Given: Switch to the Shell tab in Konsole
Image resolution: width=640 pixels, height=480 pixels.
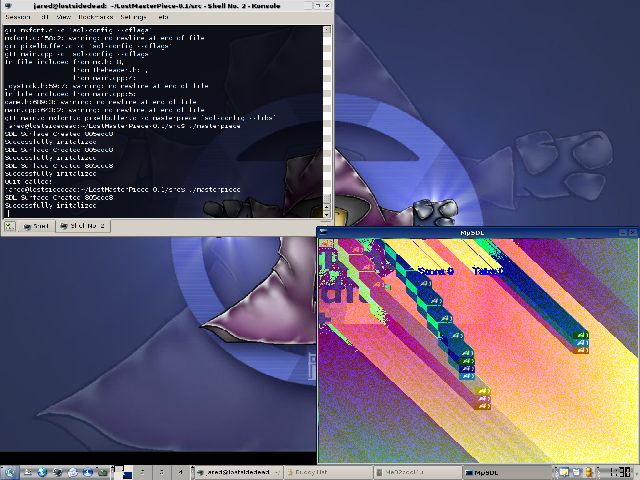Looking at the screenshot, I should point(36,226).
